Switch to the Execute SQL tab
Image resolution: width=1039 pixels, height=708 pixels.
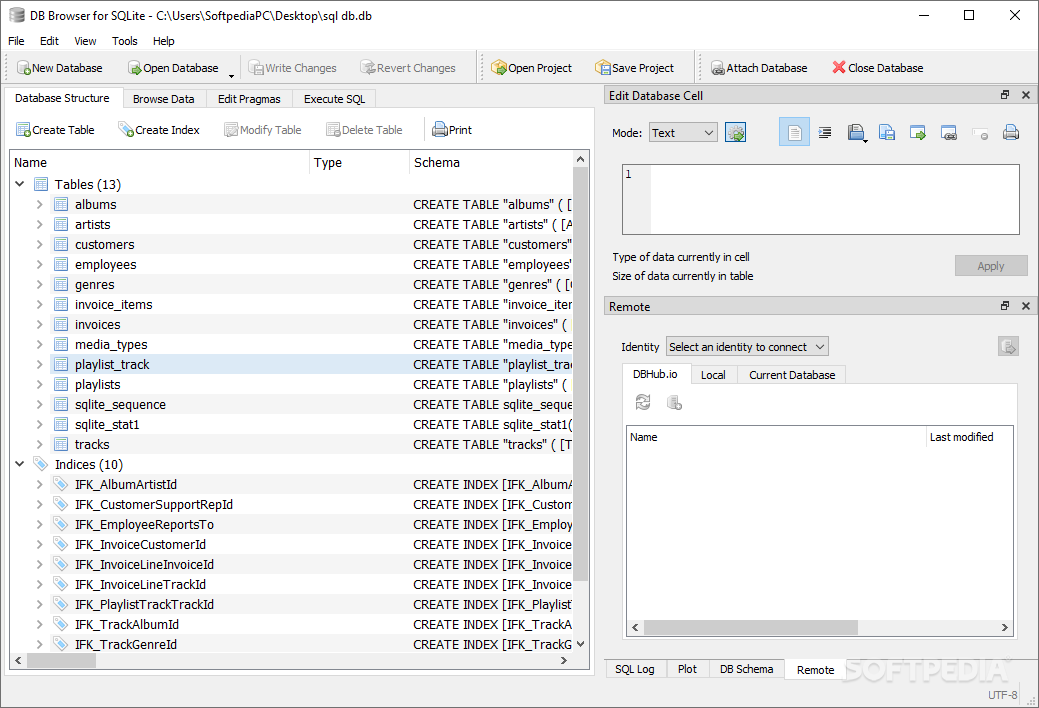click(x=335, y=99)
